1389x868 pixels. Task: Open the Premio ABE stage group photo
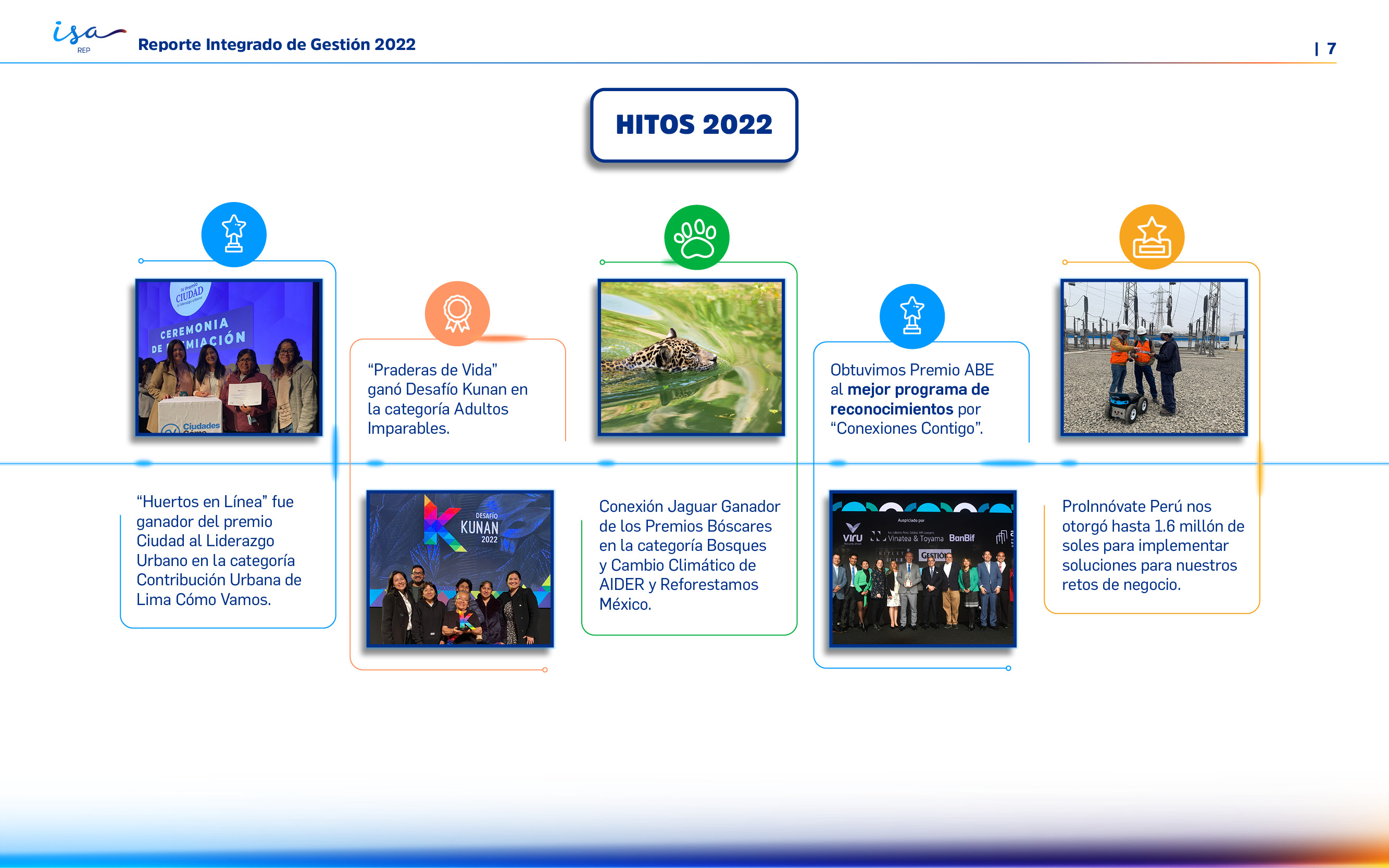point(923,568)
